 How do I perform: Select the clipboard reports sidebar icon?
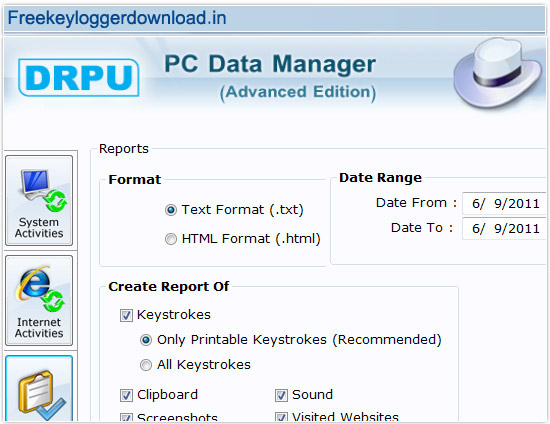(x=39, y=389)
